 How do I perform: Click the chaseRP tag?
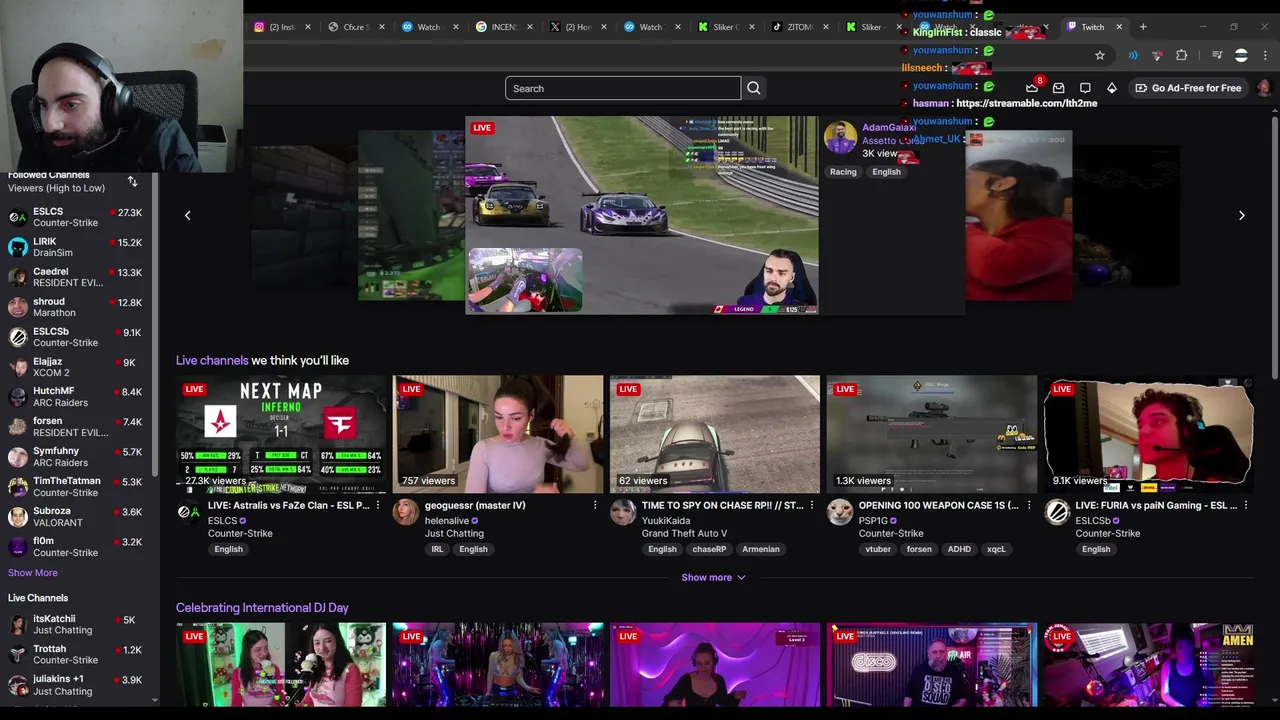pyautogui.click(x=709, y=549)
